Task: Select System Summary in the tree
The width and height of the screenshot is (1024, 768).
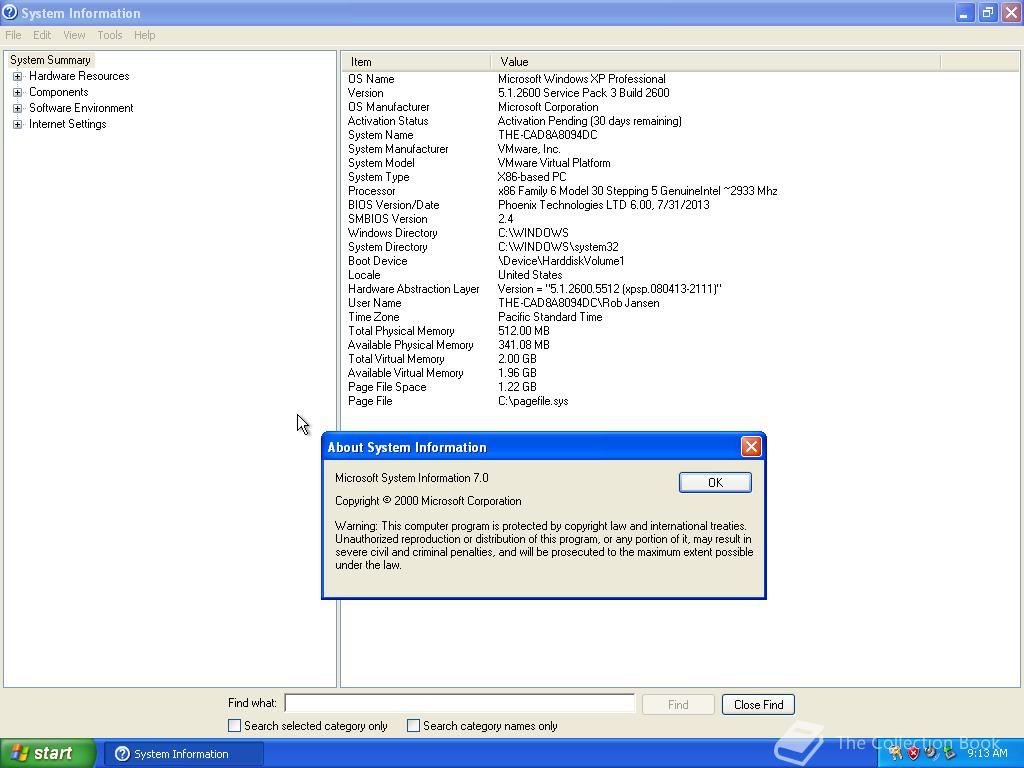Action: 50,60
